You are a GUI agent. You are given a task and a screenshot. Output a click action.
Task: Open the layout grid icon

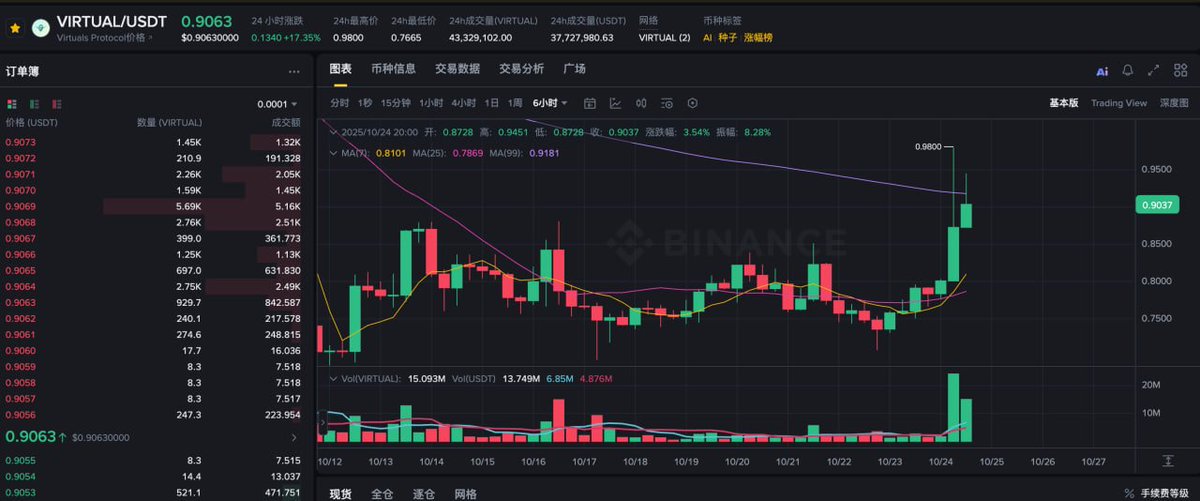[x=1180, y=71]
